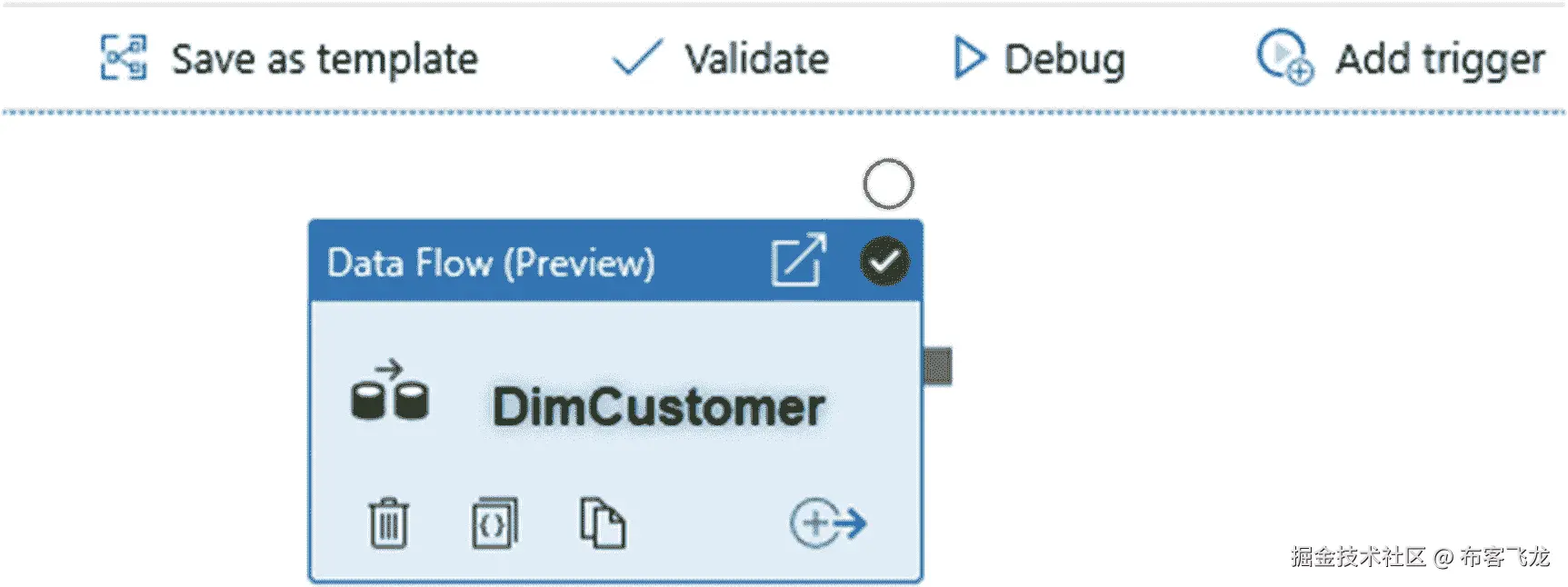Click the Save as template icon
The image size is (1568, 587).
(123, 58)
